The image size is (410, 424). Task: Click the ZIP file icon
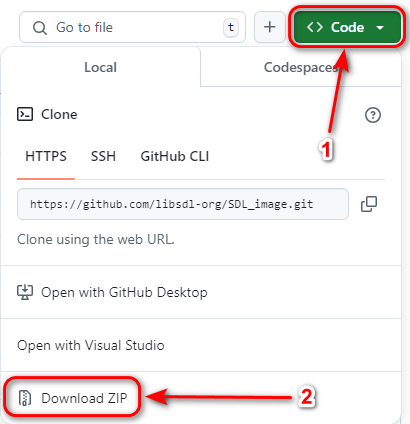point(25,398)
